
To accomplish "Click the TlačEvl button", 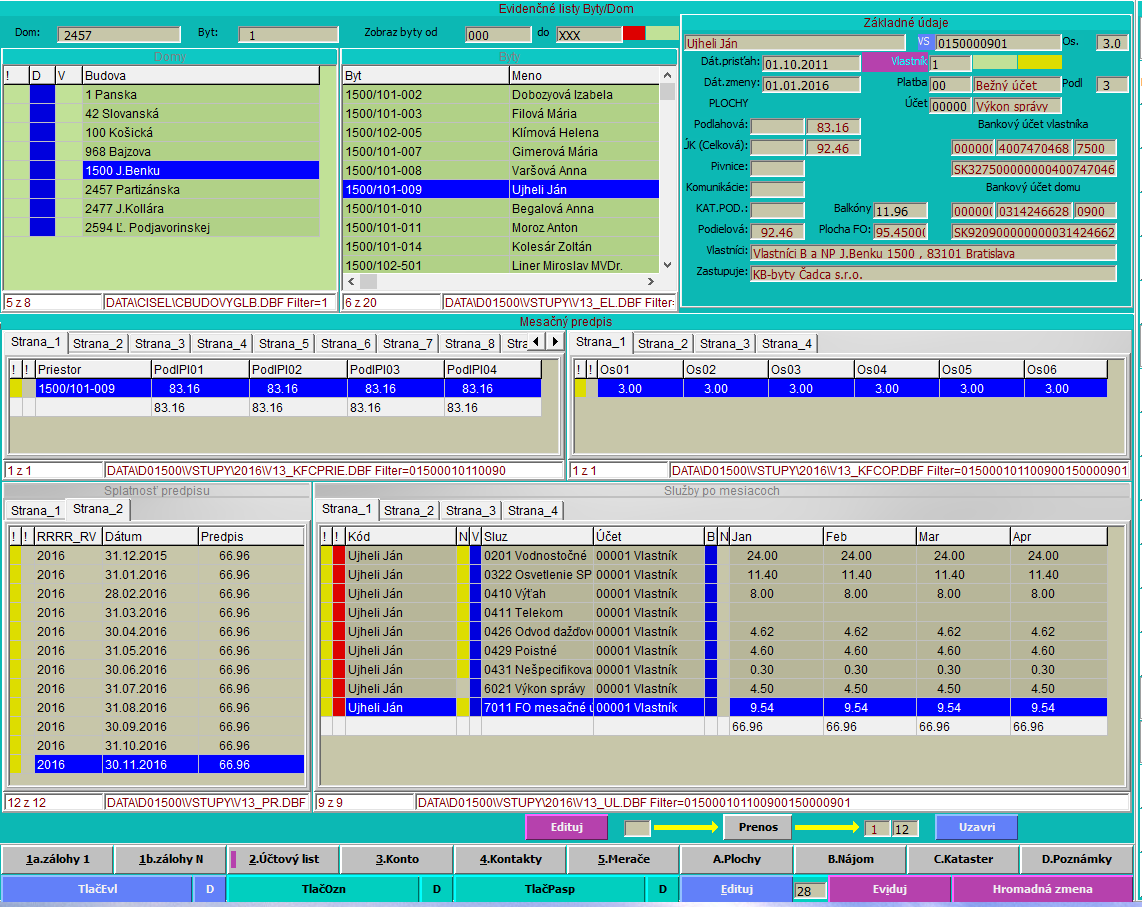I will [x=98, y=889].
